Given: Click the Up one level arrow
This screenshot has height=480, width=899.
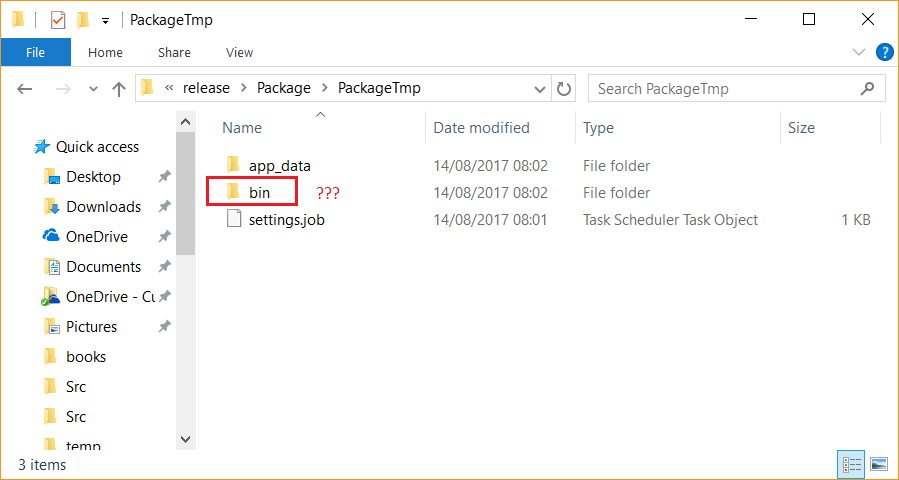Looking at the screenshot, I should tap(119, 89).
